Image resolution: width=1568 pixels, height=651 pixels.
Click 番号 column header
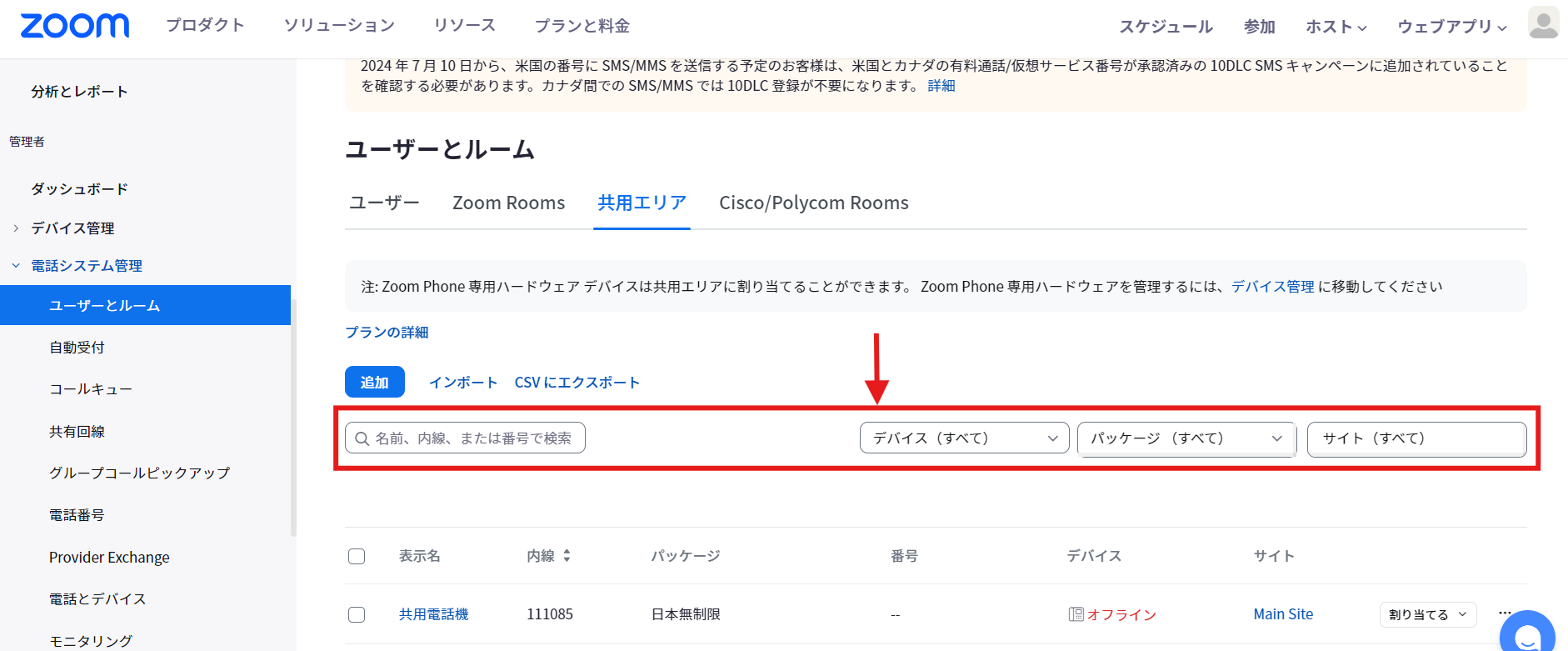(x=904, y=556)
